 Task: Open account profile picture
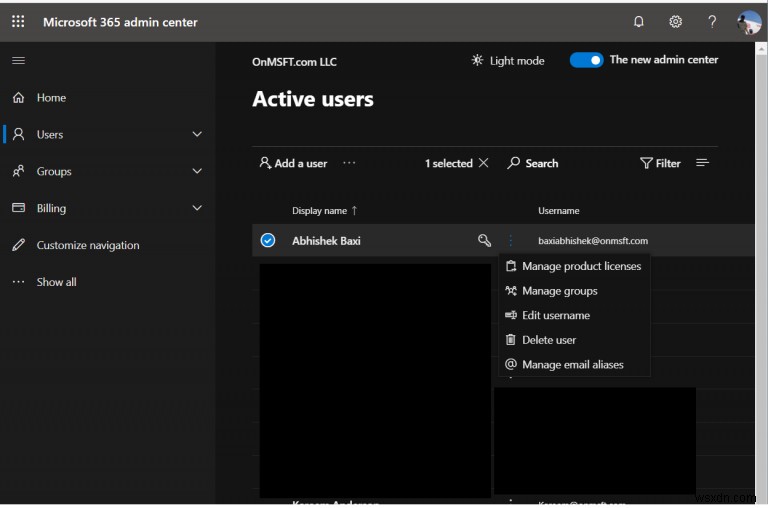tap(749, 22)
